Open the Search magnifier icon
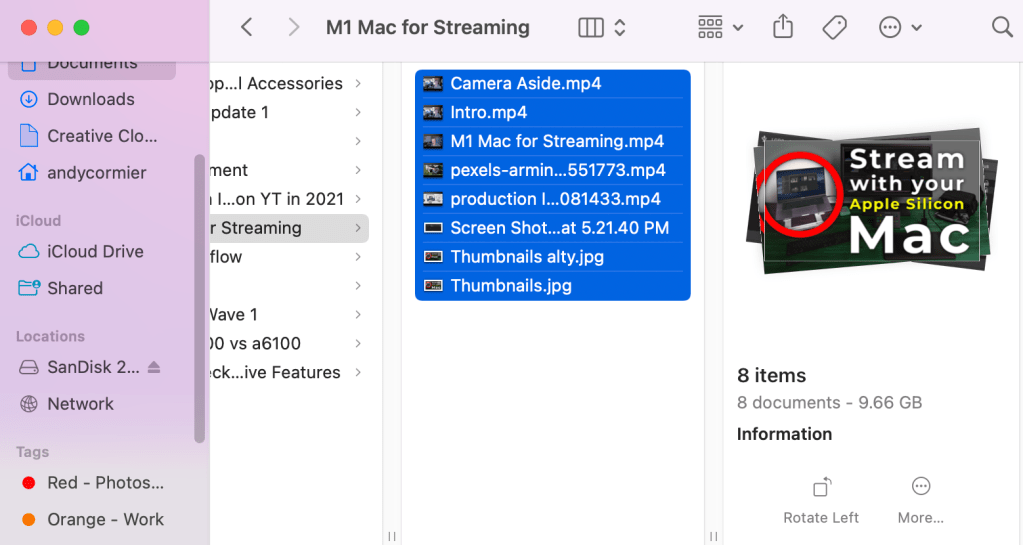This screenshot has height=545, width=1023. coord(1002,28)
